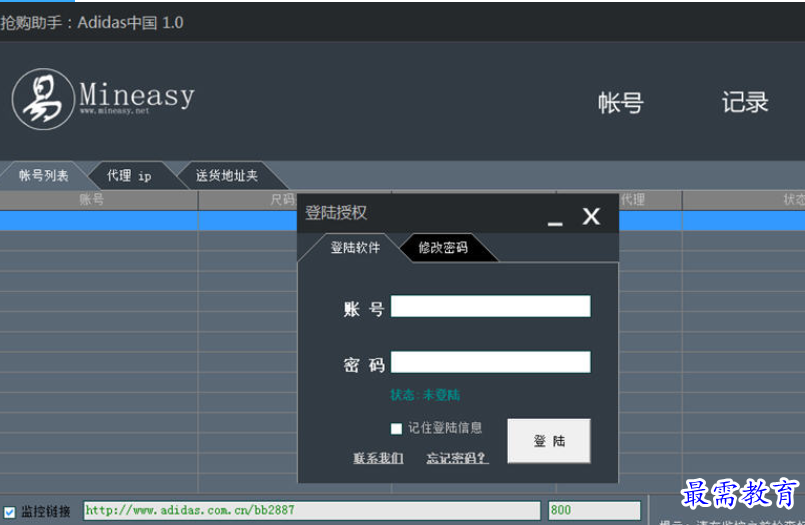Open the 联系我们 link
The width and height of the screenshot is (805, 525).
[378, 458]
